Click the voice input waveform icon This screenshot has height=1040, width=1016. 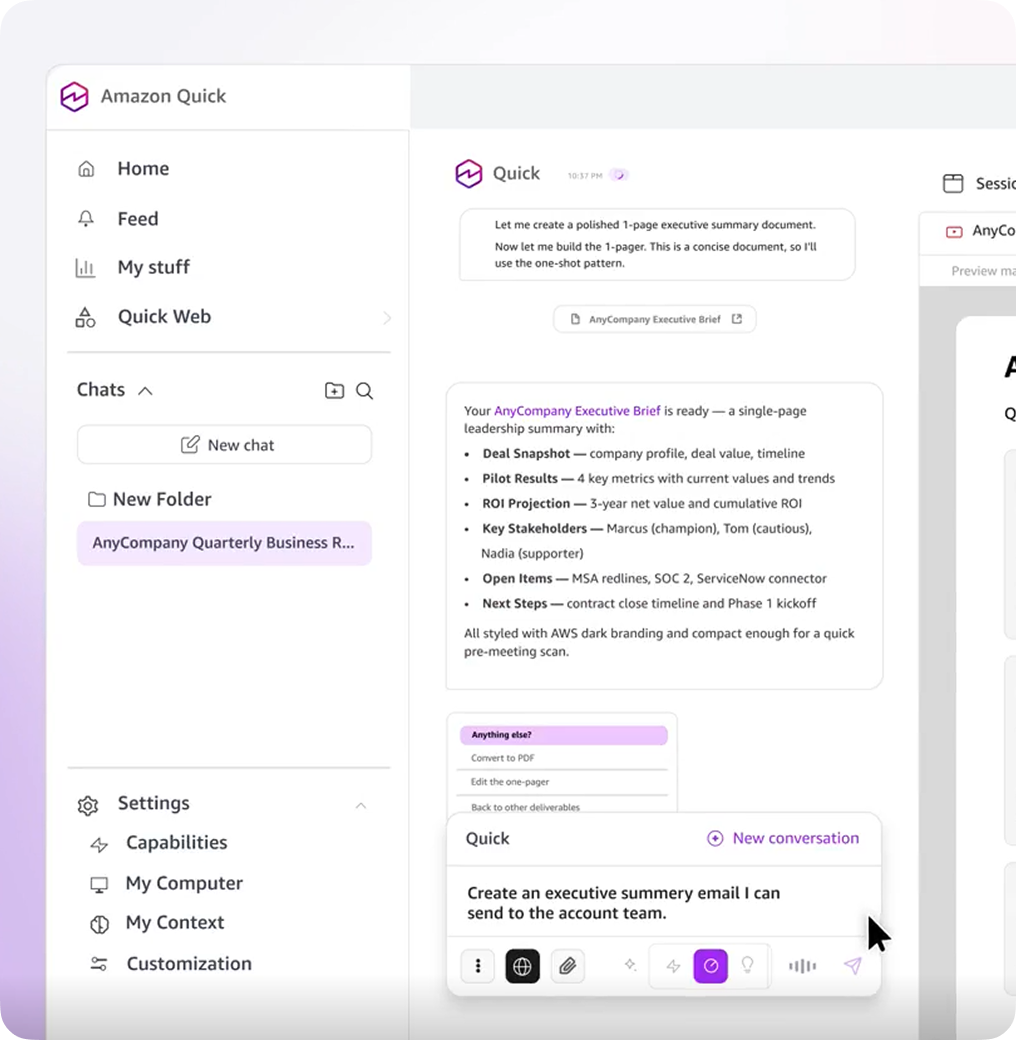tap(802, 966)
